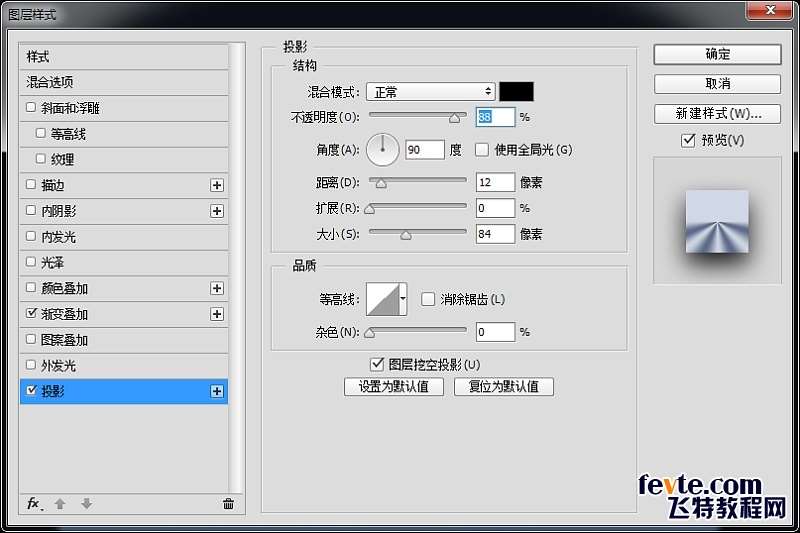Uncheck the 渐变叠加 checkbox
The image size is (800, 533).
click(x=31, y=313)
